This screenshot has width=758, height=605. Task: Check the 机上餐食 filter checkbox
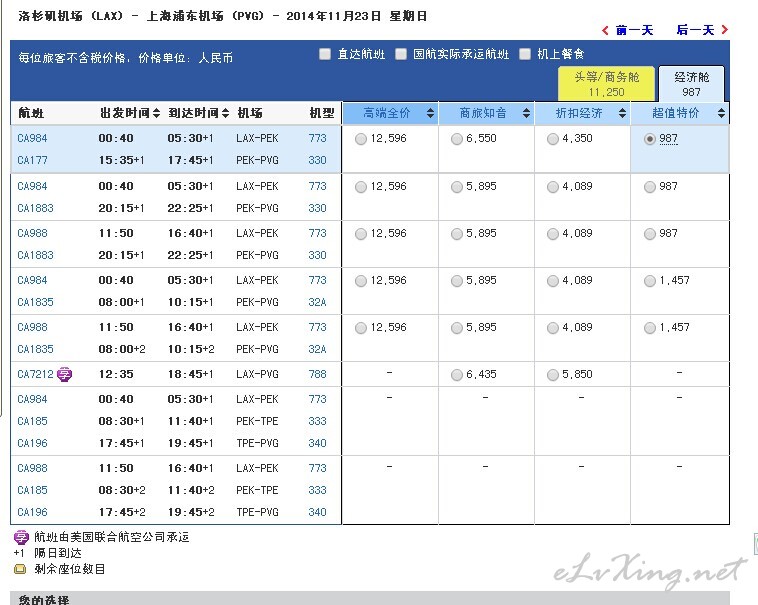pos(525,54)
